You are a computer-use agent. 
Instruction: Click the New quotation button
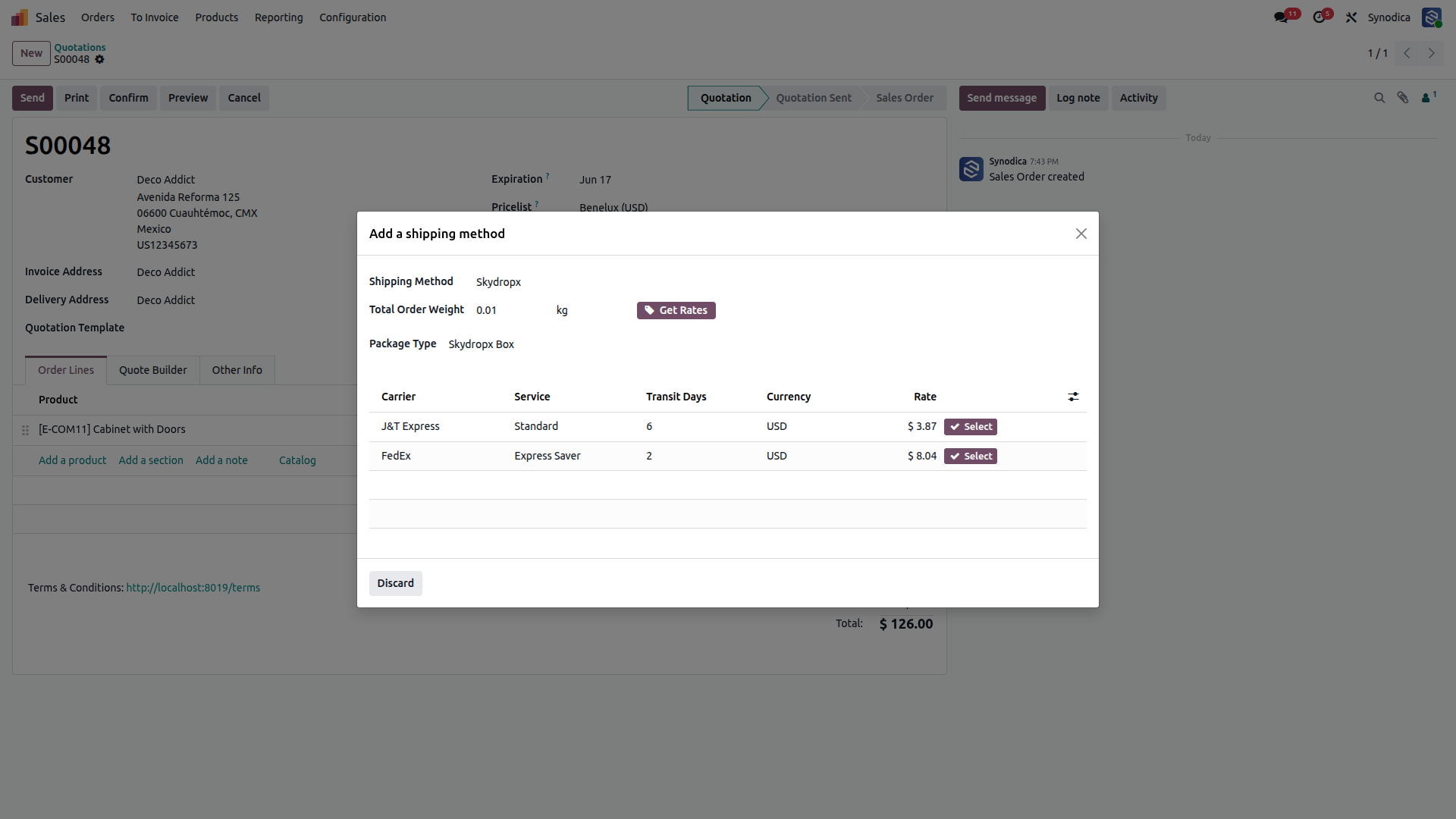[x=31, y=53]
